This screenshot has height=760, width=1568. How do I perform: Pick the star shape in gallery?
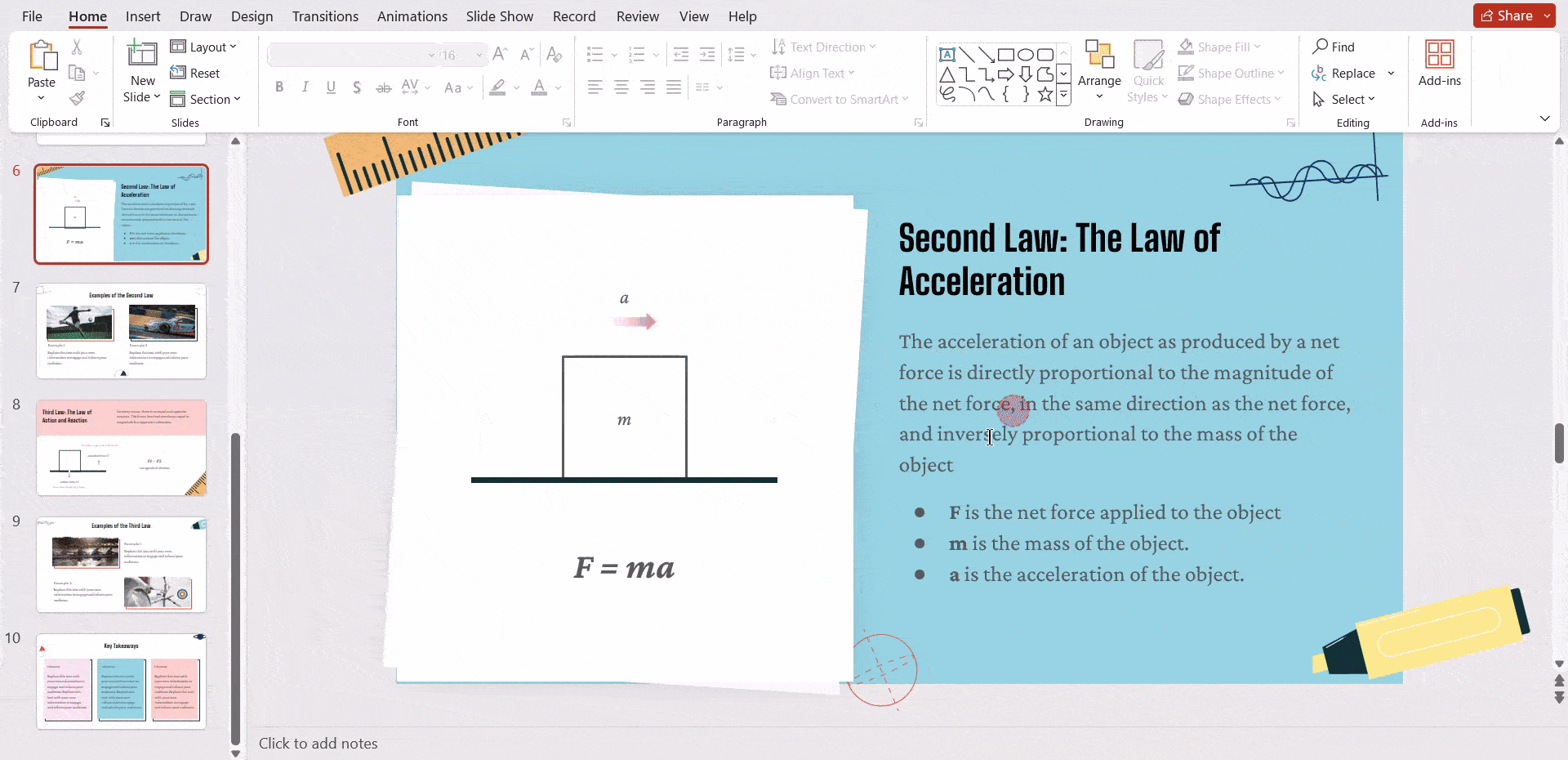click(x=1045, y=95)
